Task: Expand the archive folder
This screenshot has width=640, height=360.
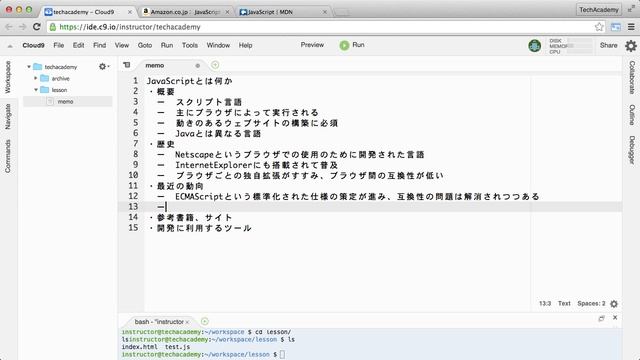Action: coord(36,78)
